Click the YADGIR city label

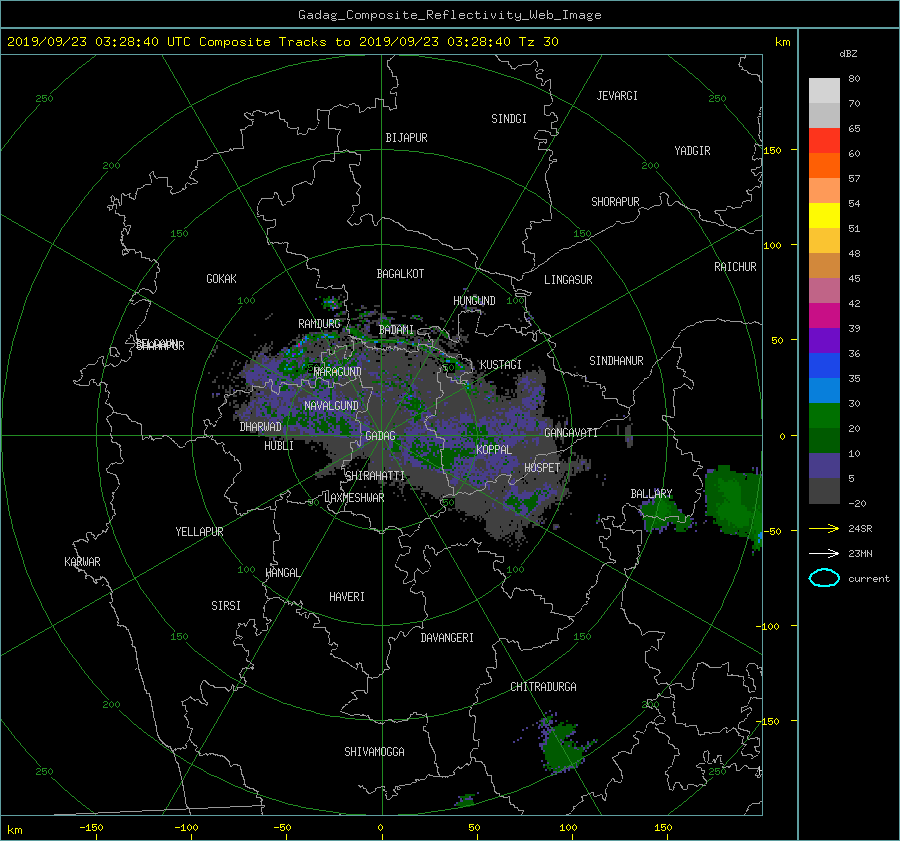pos(692,151)
